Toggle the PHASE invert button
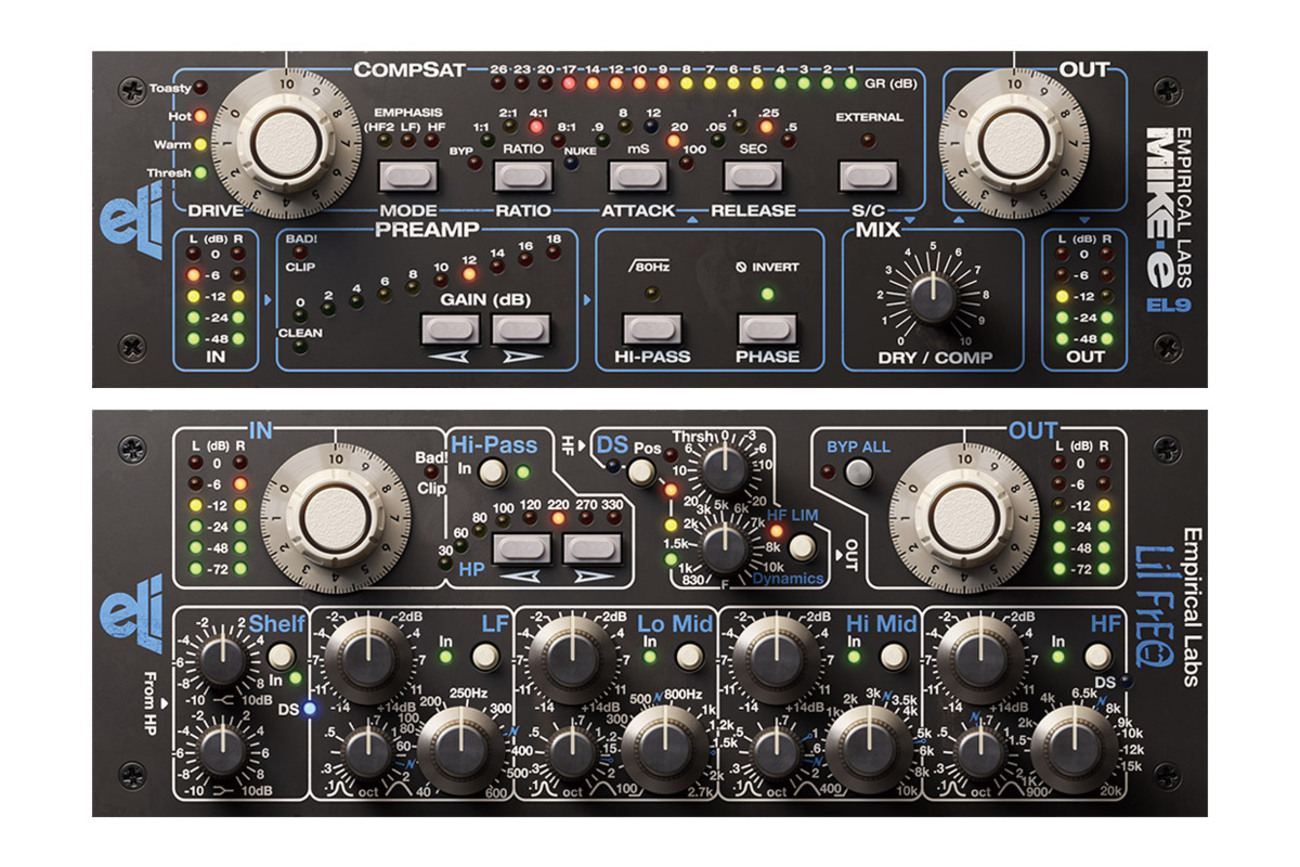The image size is (1300, 867). (x=767, y=329)
